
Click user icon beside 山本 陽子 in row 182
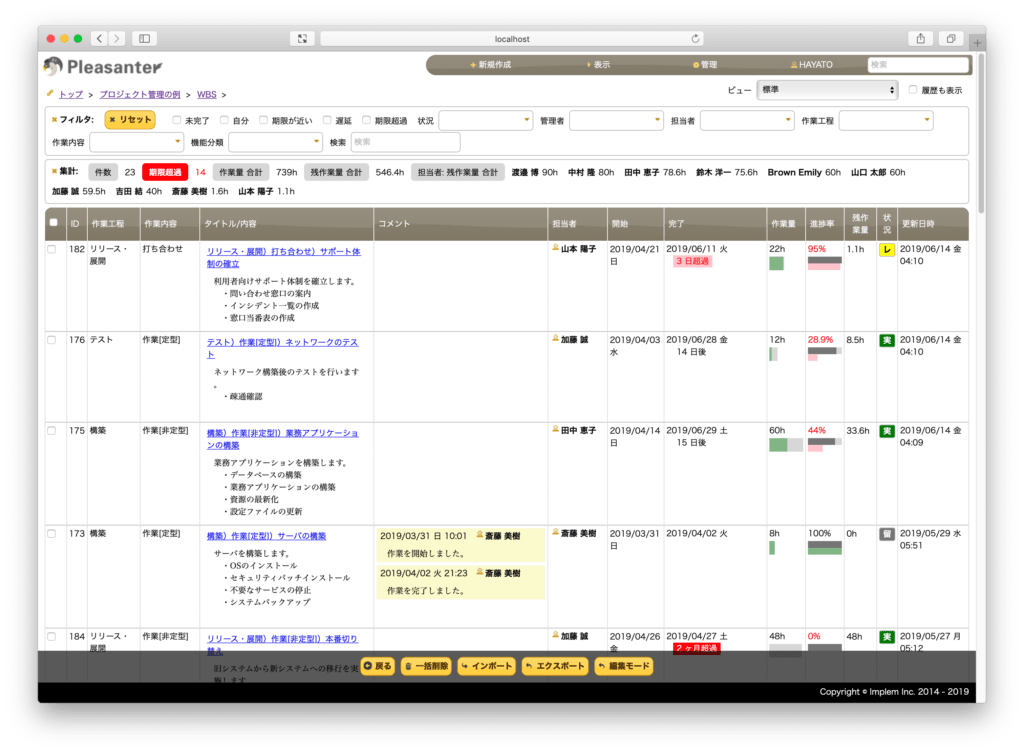point(556,248)
